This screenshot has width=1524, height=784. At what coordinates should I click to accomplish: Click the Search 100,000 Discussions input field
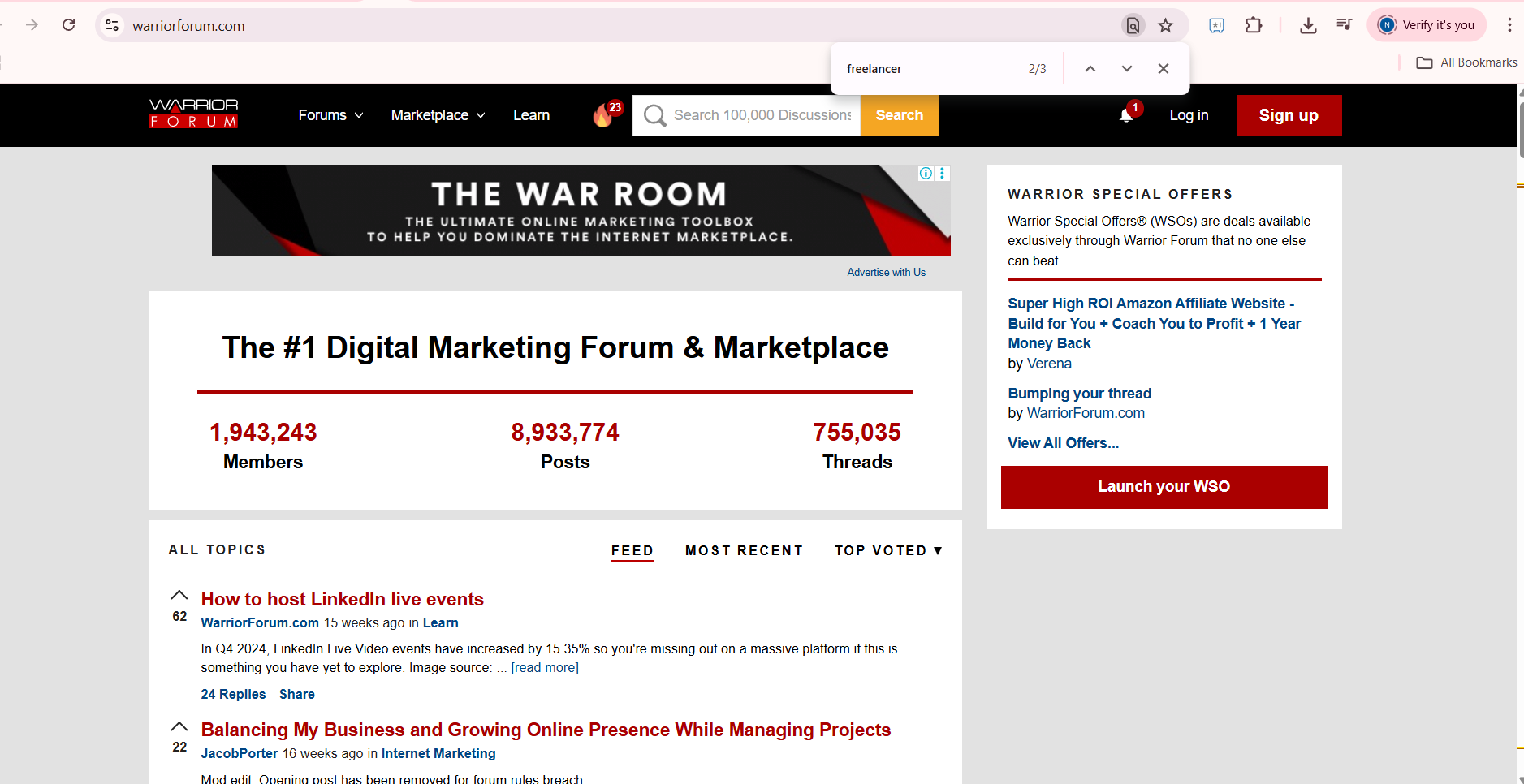point(747,115)
